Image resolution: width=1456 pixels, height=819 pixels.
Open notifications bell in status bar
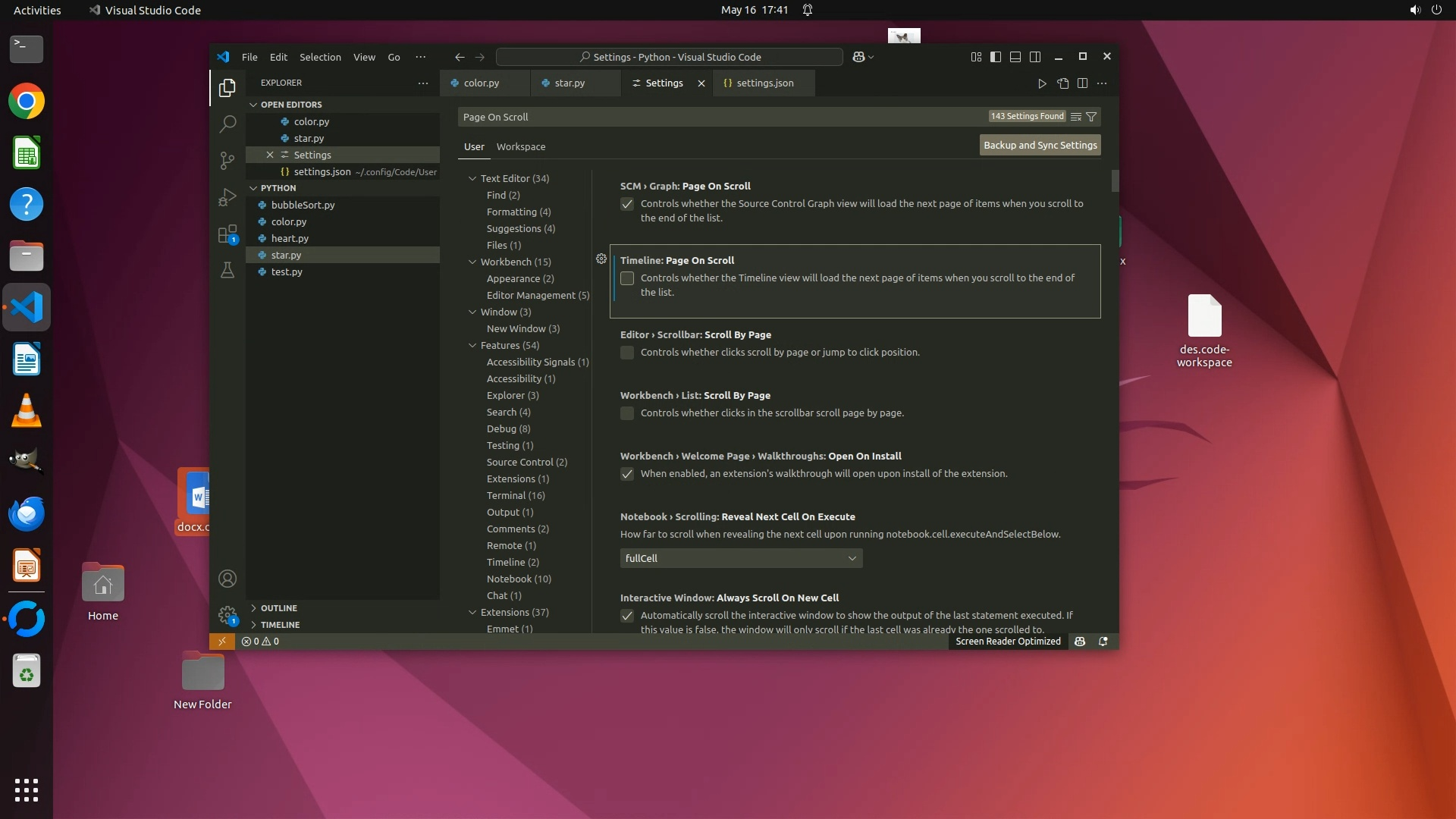(1103, 642)
